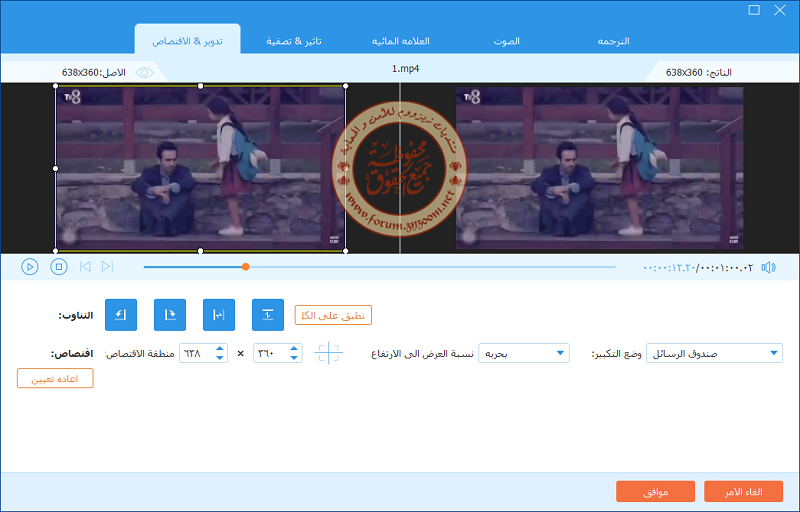
Task: Click the top-left crop corner handle
Action: 56,86
